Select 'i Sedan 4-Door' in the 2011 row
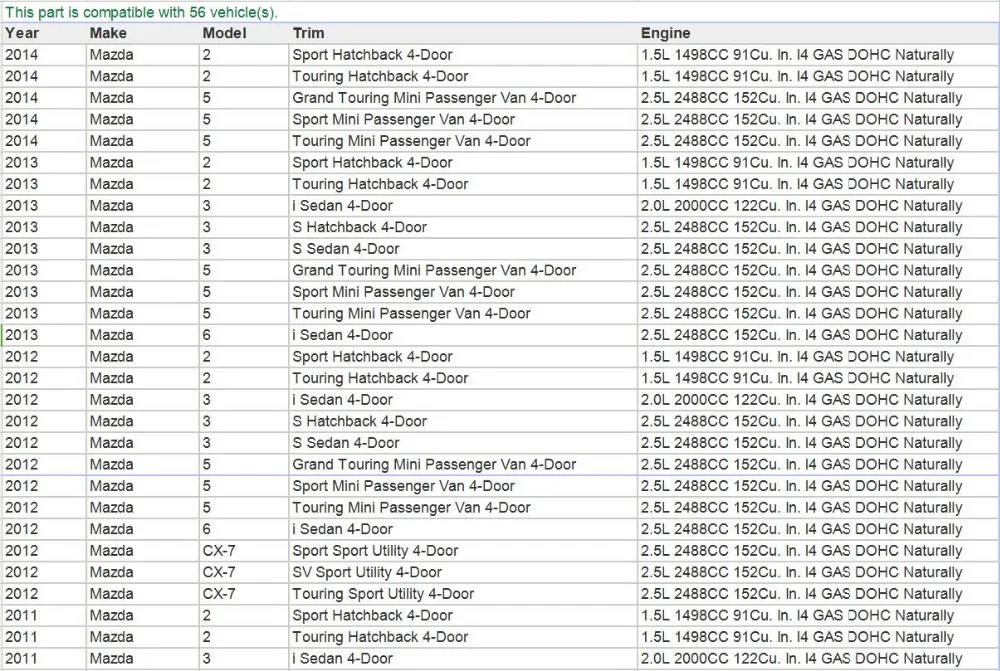 point(342,659)
